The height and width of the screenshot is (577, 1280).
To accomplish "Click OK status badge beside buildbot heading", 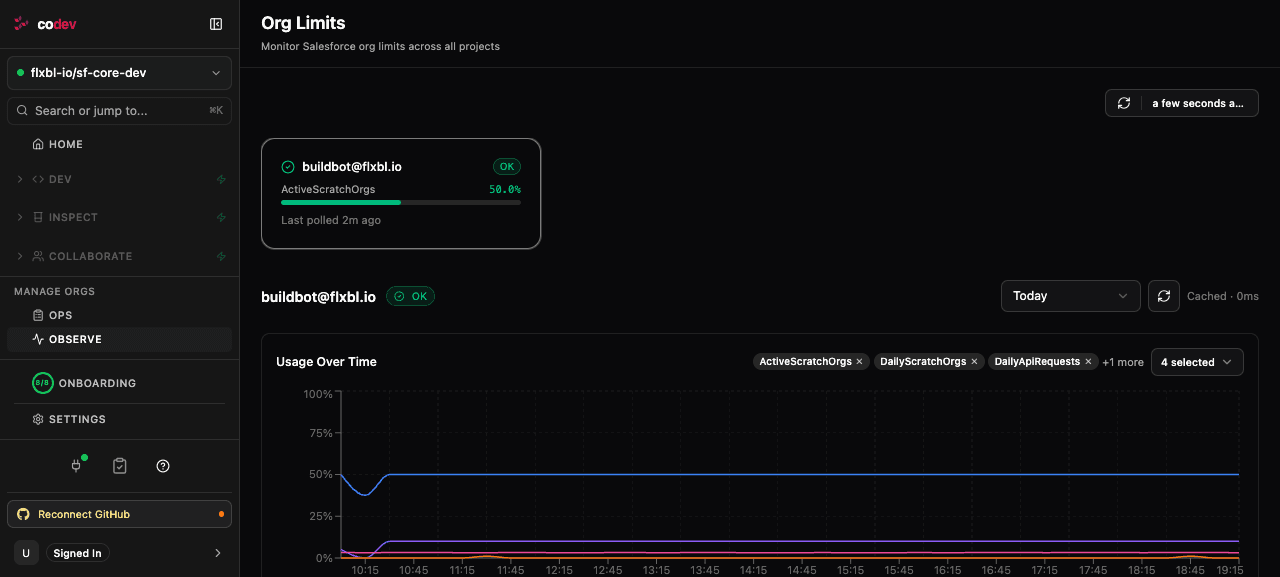I will coord(411,296).
